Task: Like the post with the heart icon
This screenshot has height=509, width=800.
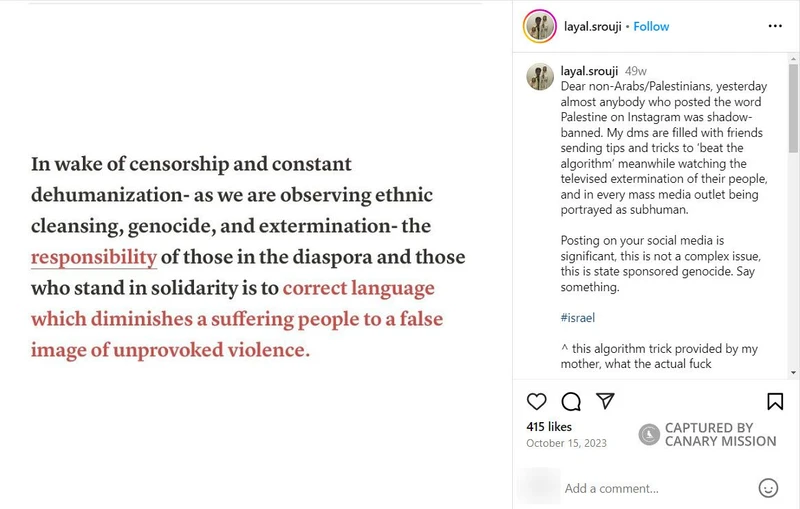Action: point(537,401)
